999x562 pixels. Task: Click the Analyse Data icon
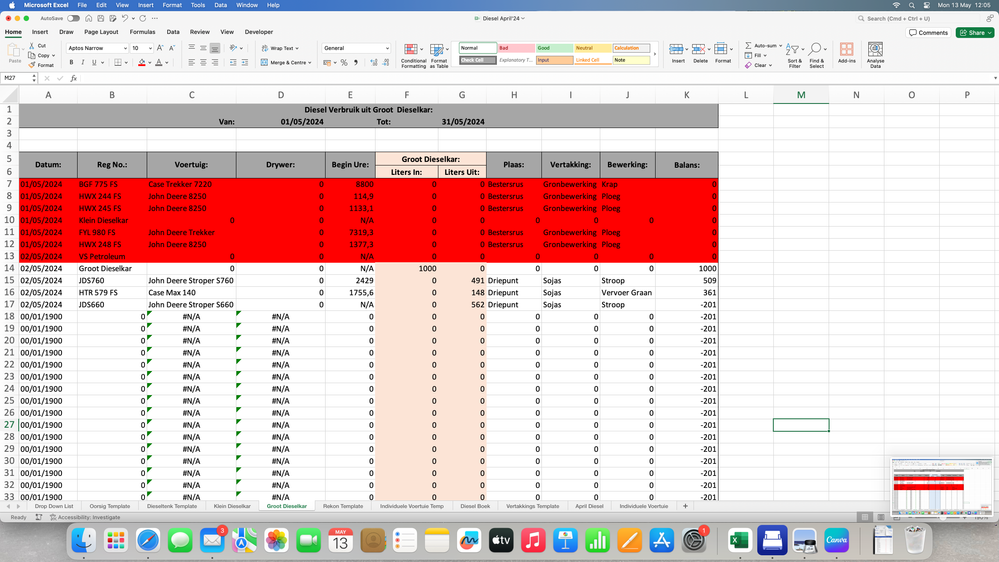875,55
